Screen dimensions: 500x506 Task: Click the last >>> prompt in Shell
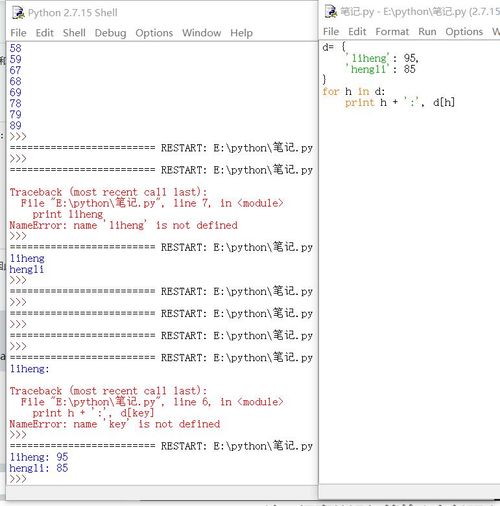(18, 479)
